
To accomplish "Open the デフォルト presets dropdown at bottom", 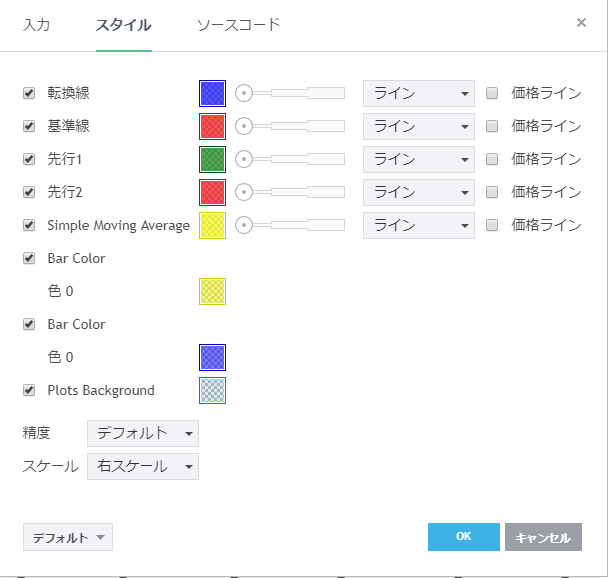I will (x=68, y=537).
